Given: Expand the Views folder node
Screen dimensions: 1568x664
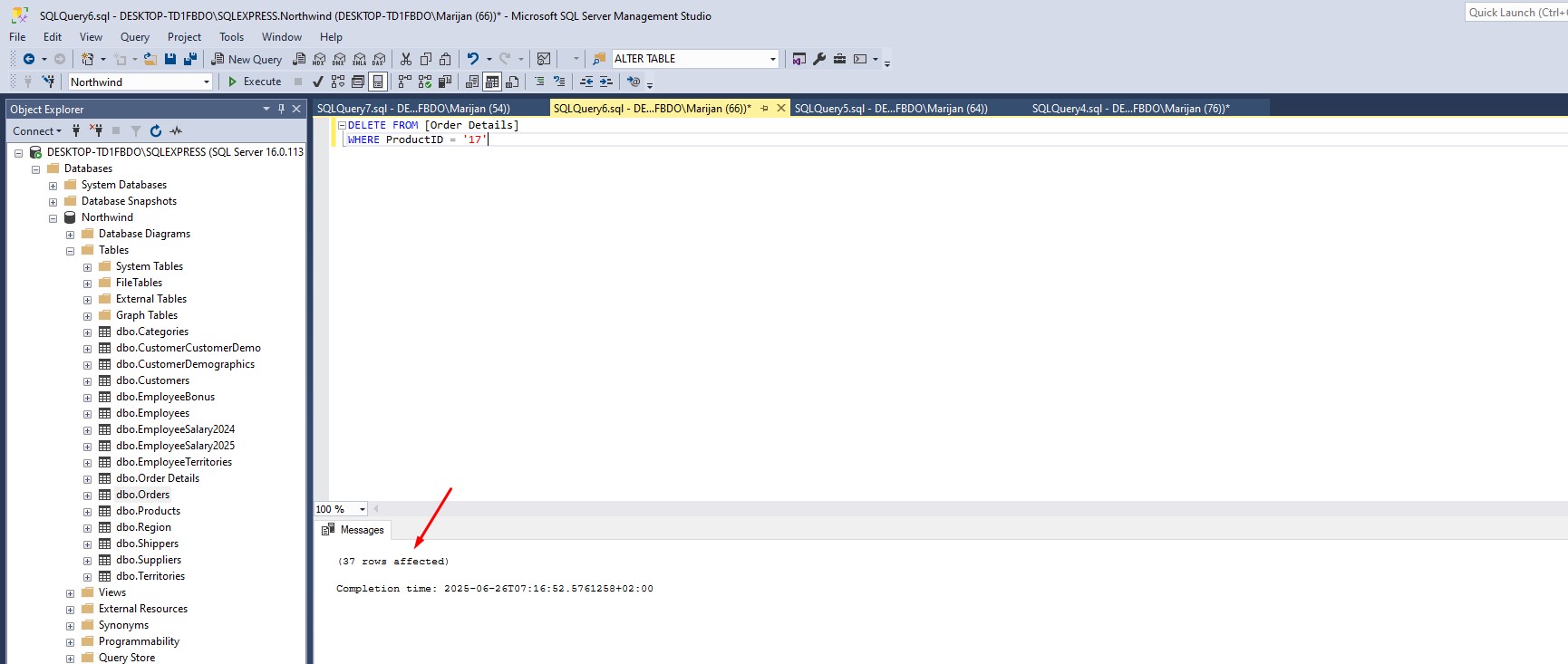Looking at the screenshot, I should click(70, 593).
